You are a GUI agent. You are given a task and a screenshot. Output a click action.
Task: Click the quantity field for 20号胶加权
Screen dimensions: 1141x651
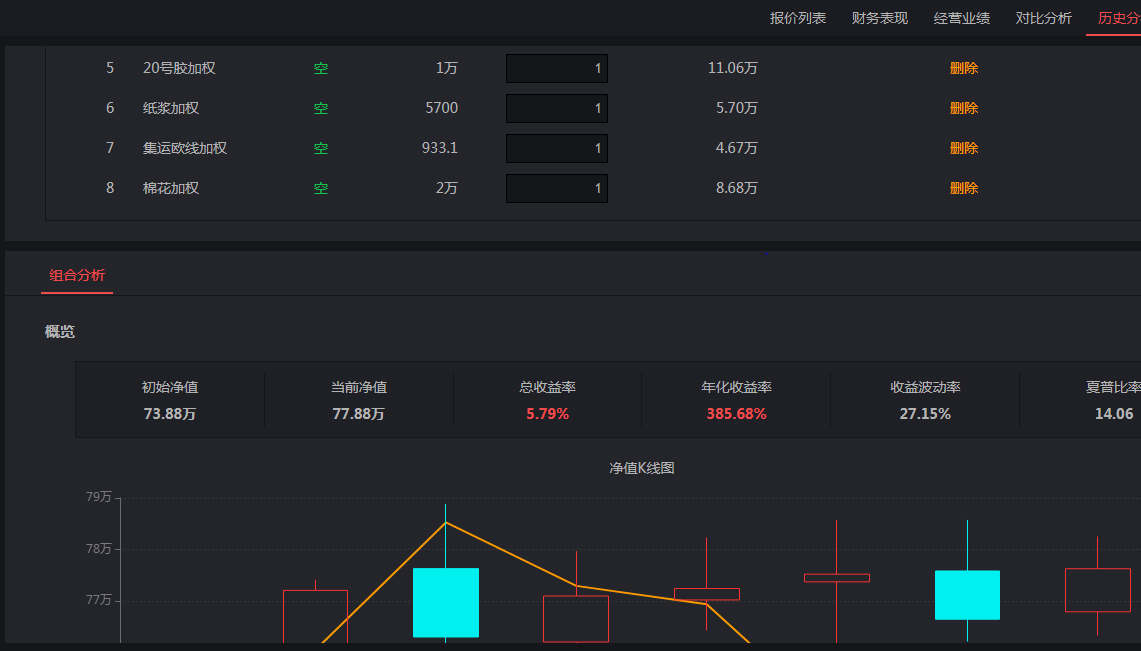pos(556,68)
